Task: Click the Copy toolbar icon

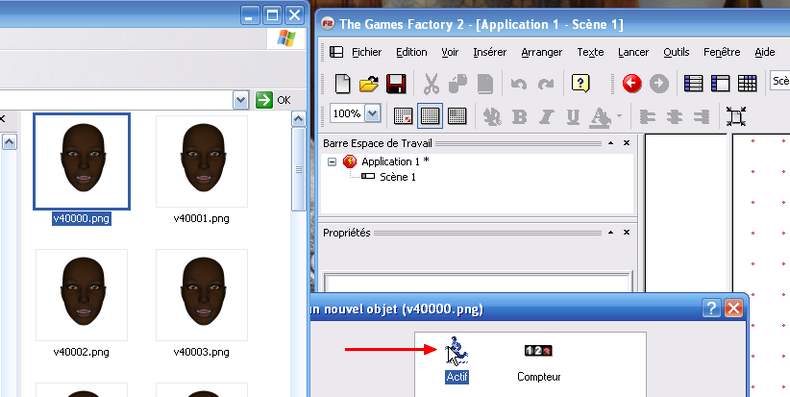Action: 457,84
